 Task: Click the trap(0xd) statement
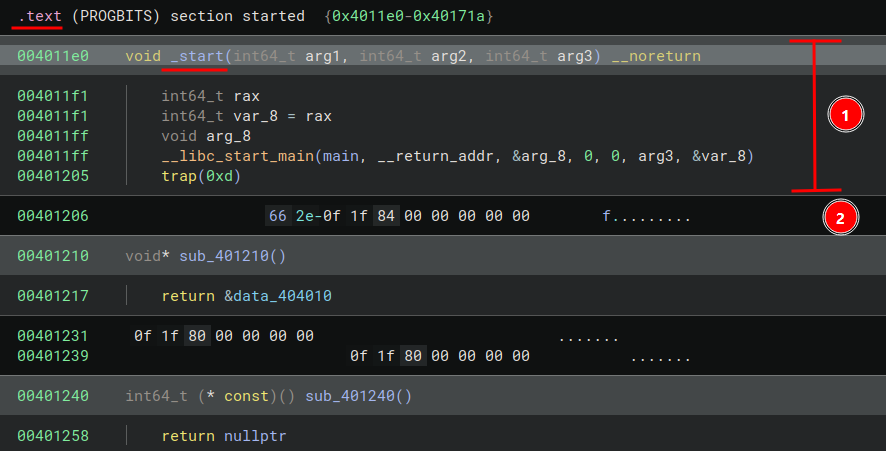click(x=201, y=176)
